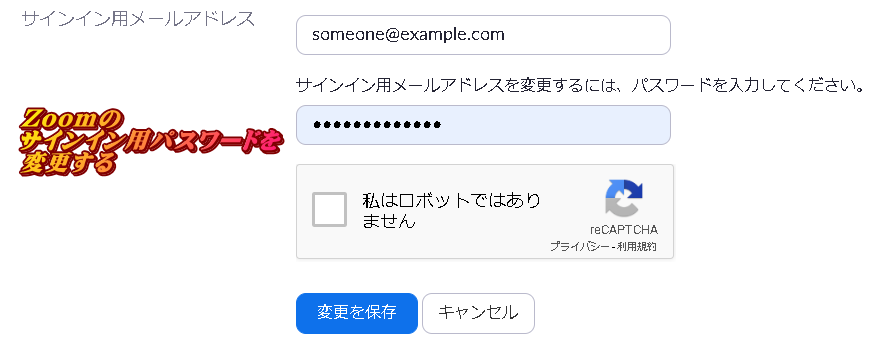Open the 利用規約 link in reCAPTCHA
The width and height of the screenshot is (870, 363).
click(x=636, y=246)
